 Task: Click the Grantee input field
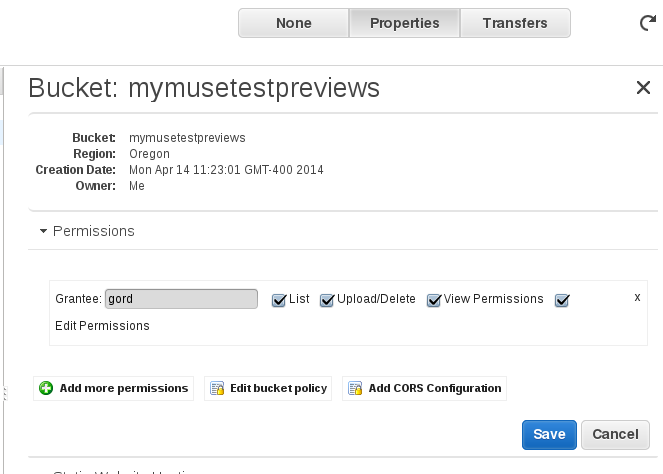(181, 299)
